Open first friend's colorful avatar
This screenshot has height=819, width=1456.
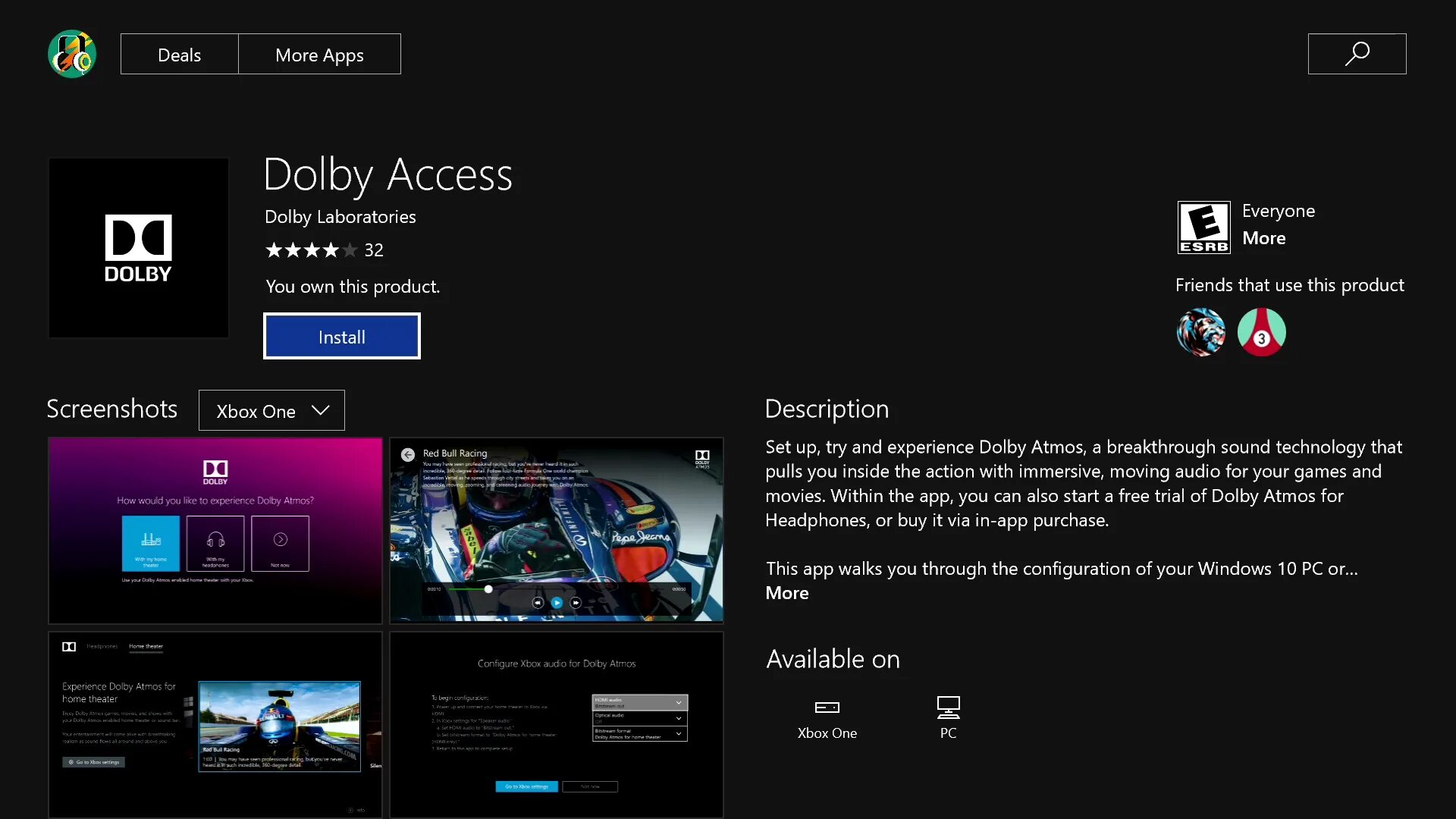(1200, 332)
